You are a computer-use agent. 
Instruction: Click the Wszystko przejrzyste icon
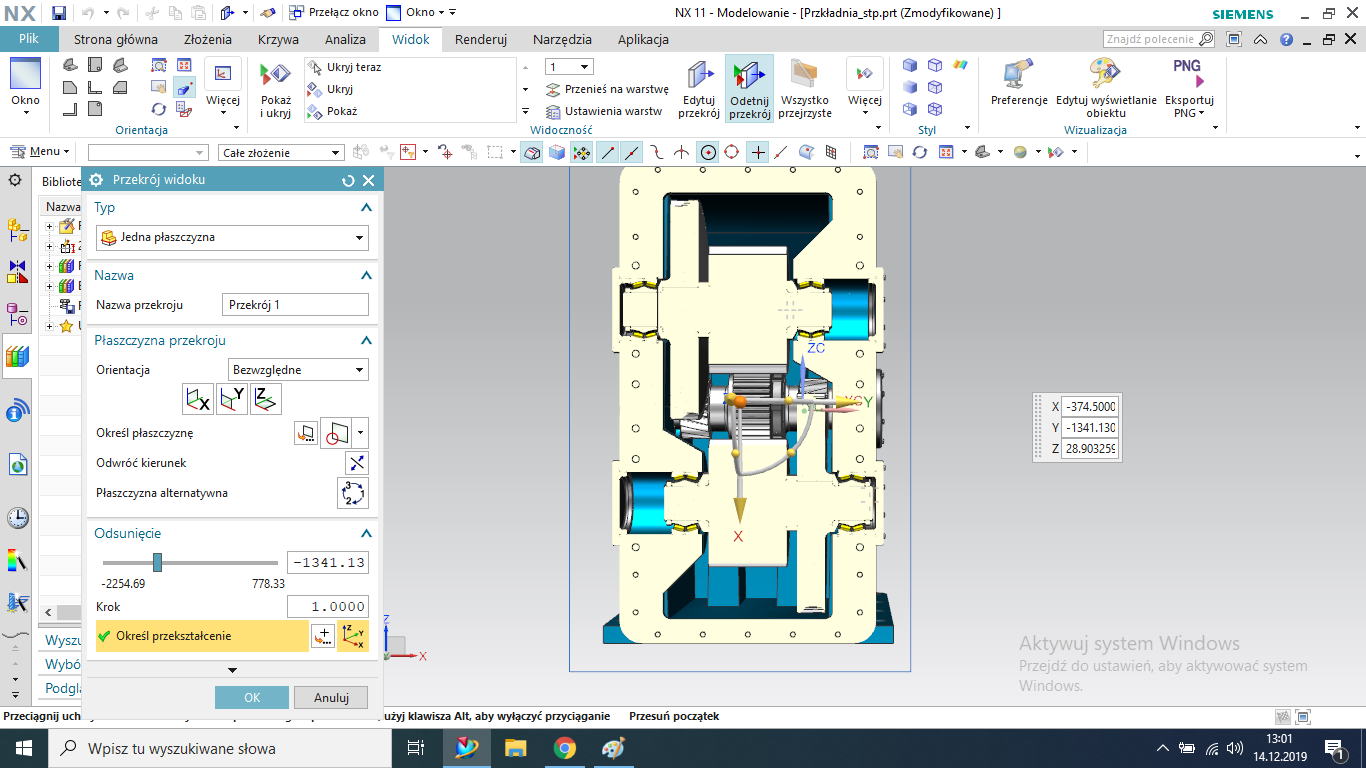(x=804, y=90)
